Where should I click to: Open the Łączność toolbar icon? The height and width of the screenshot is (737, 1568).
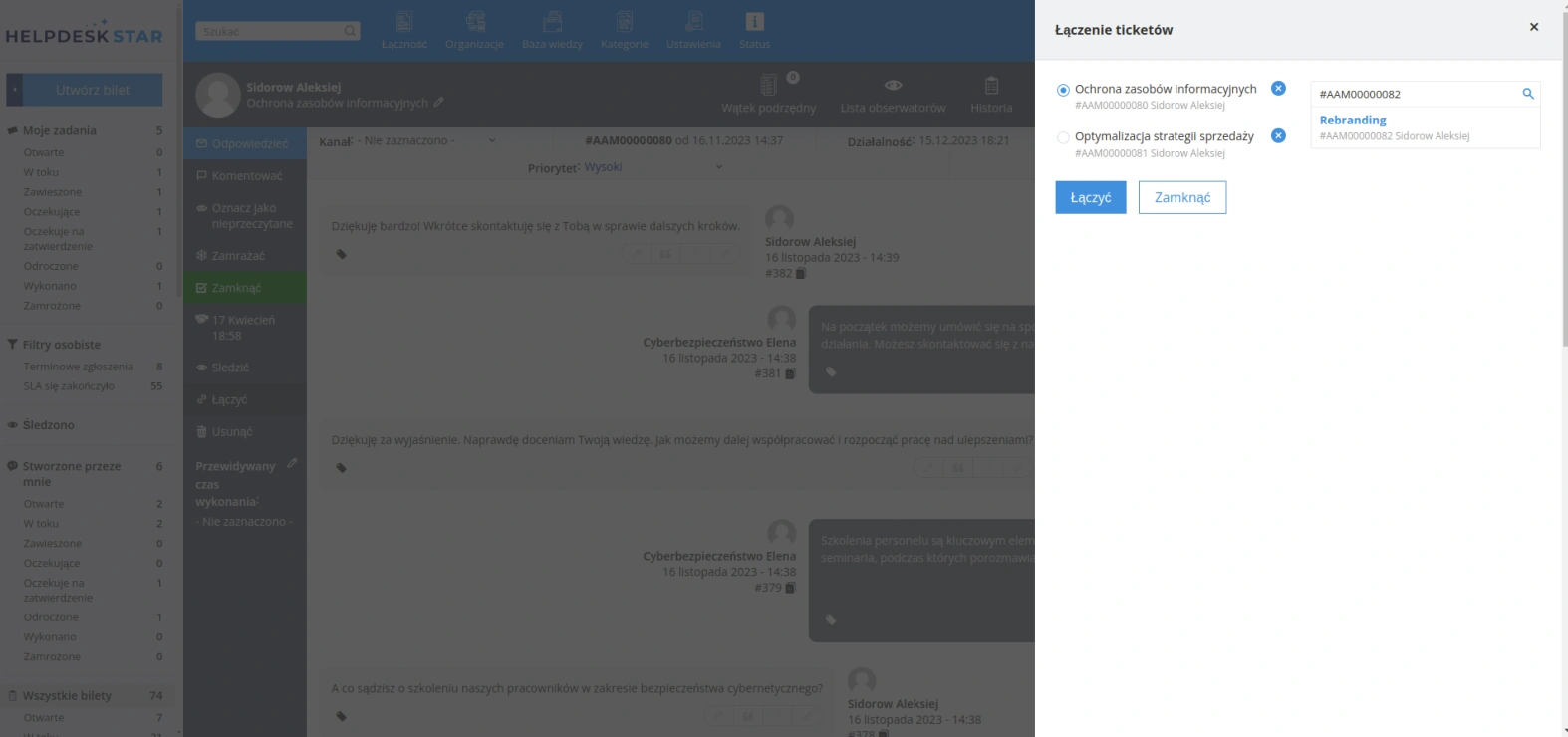tap(404, 30)
